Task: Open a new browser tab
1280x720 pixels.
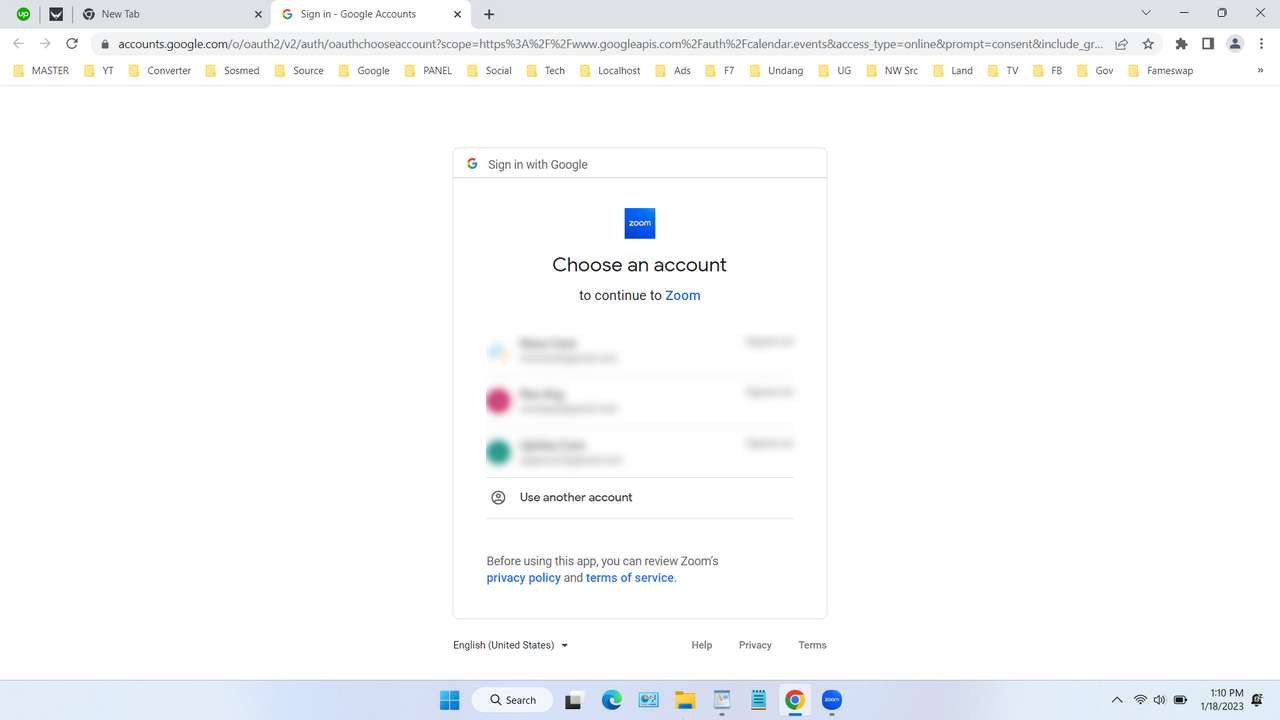Action: (489, 14)
